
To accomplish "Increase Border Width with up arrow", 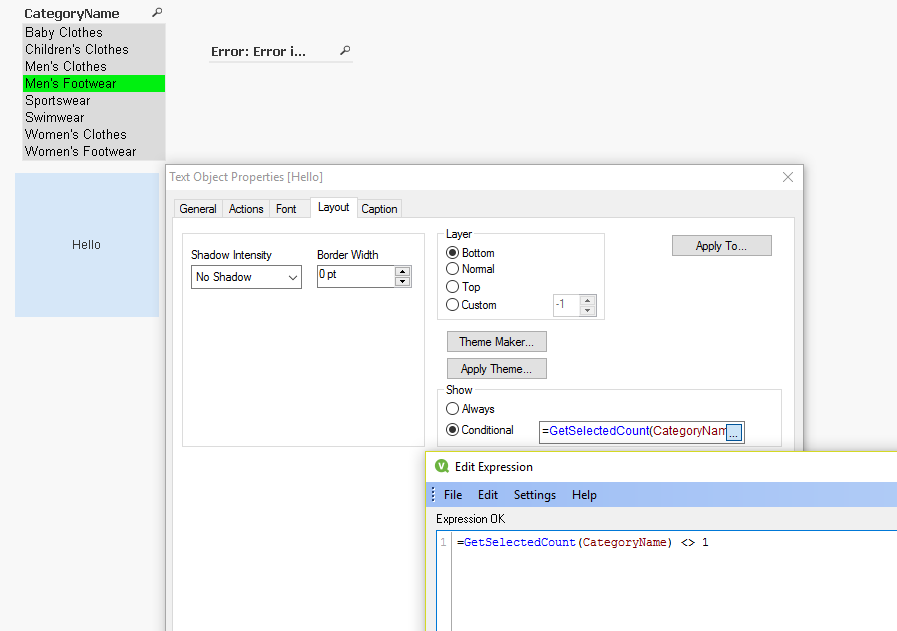I will point(403,271).
